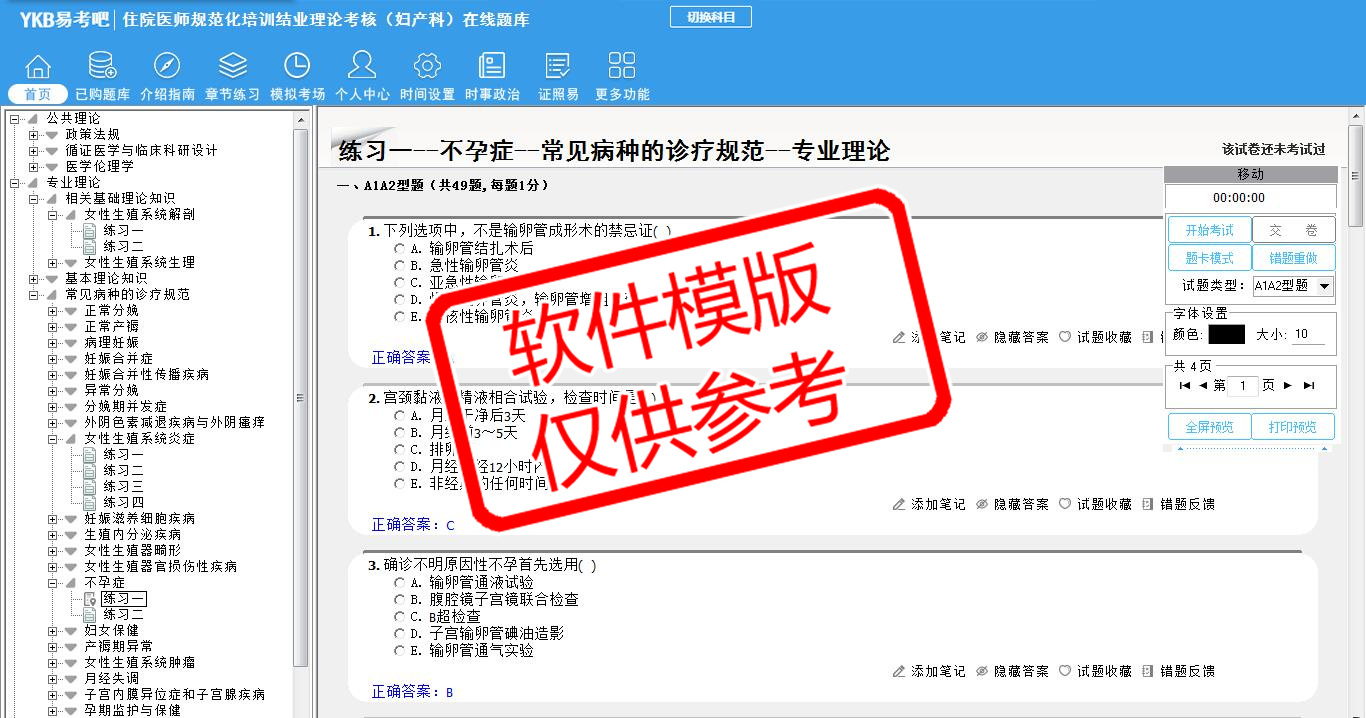This screenshot has width=1366, height=718.
Task: Select option A for question 3
Action: point(400,583)
